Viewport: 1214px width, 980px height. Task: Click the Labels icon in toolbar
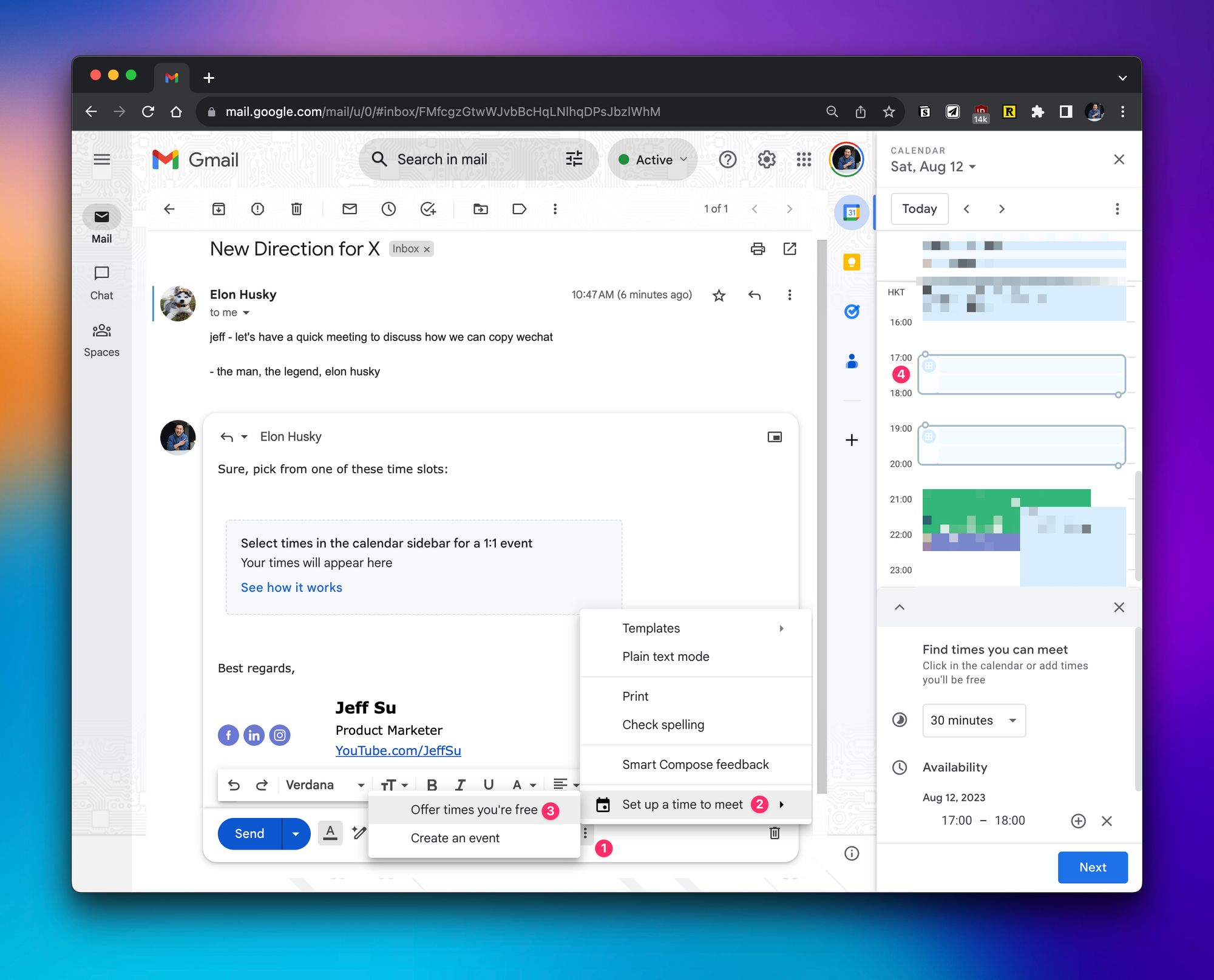[520, 209]
